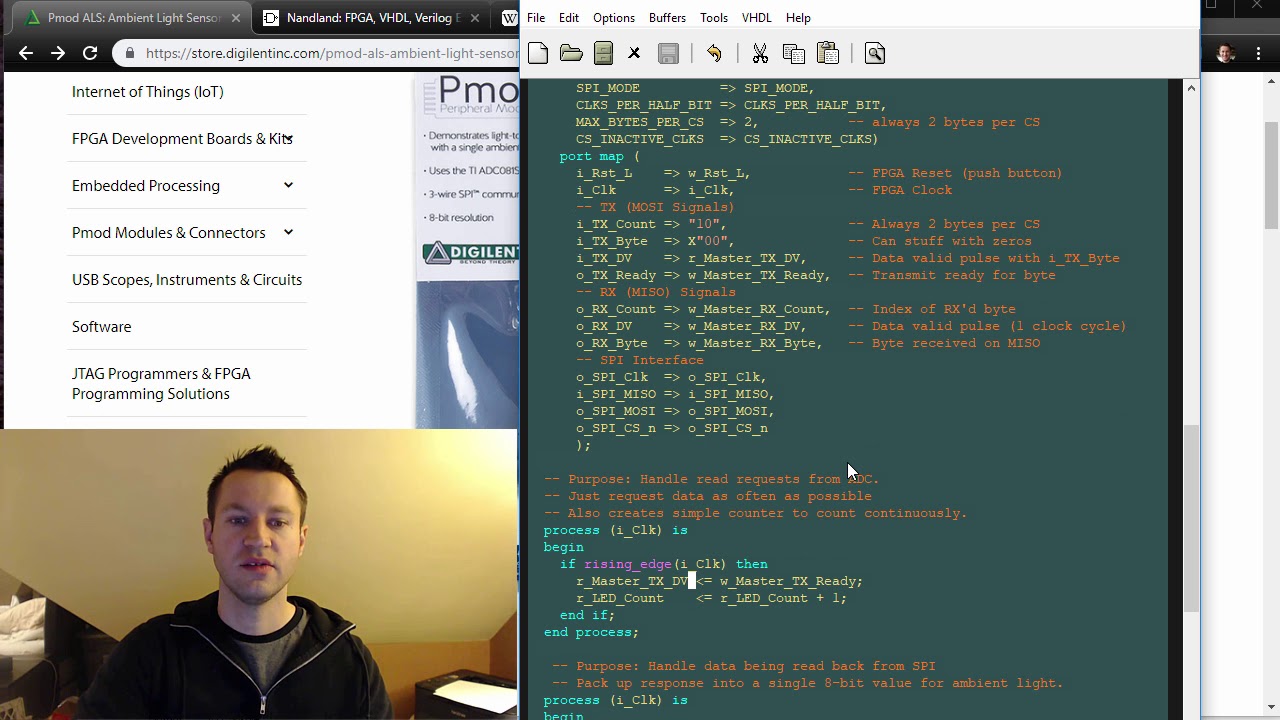The image size is (1280, 720).
Task: Copy selection using the copy icon
Action: 794,54
